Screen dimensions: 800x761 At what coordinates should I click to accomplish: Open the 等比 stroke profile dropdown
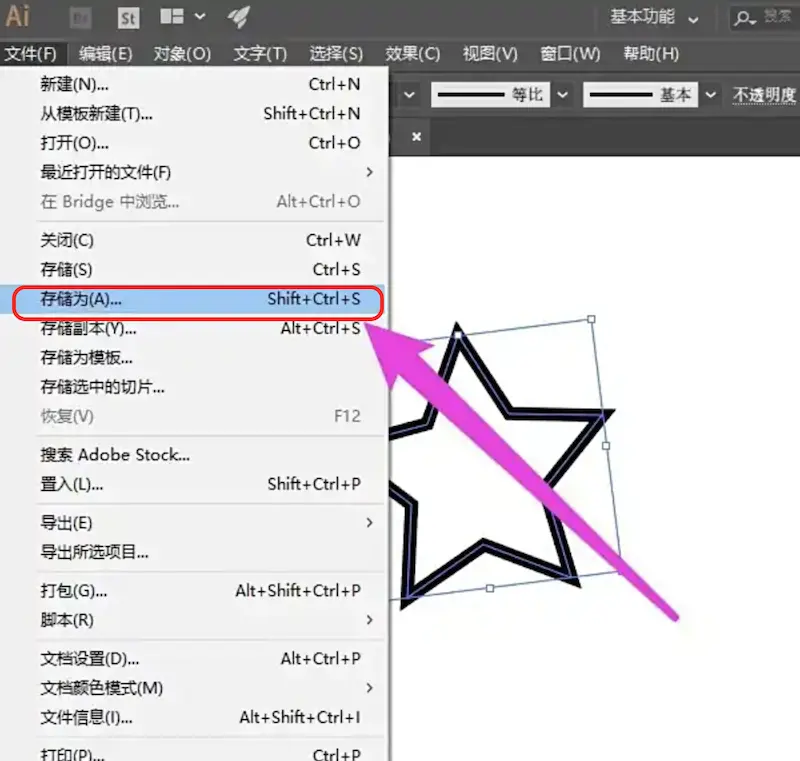[562, 95]
